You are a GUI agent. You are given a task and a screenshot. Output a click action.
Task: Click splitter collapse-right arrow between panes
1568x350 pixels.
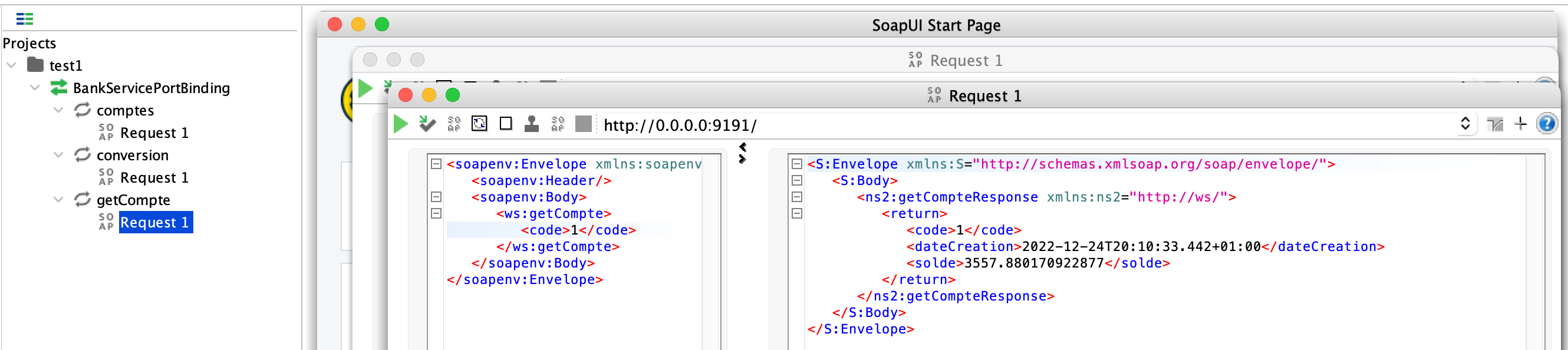(742, 159)
